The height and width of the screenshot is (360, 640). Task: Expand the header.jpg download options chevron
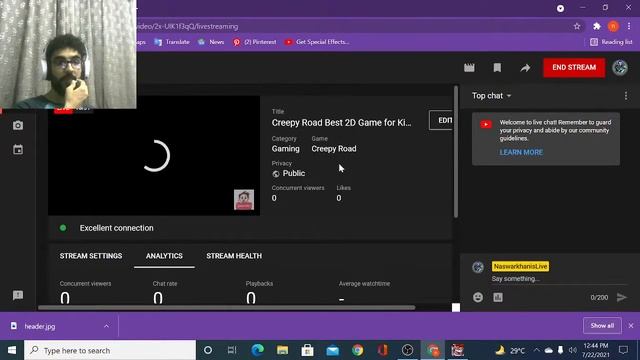click(107, 326)
